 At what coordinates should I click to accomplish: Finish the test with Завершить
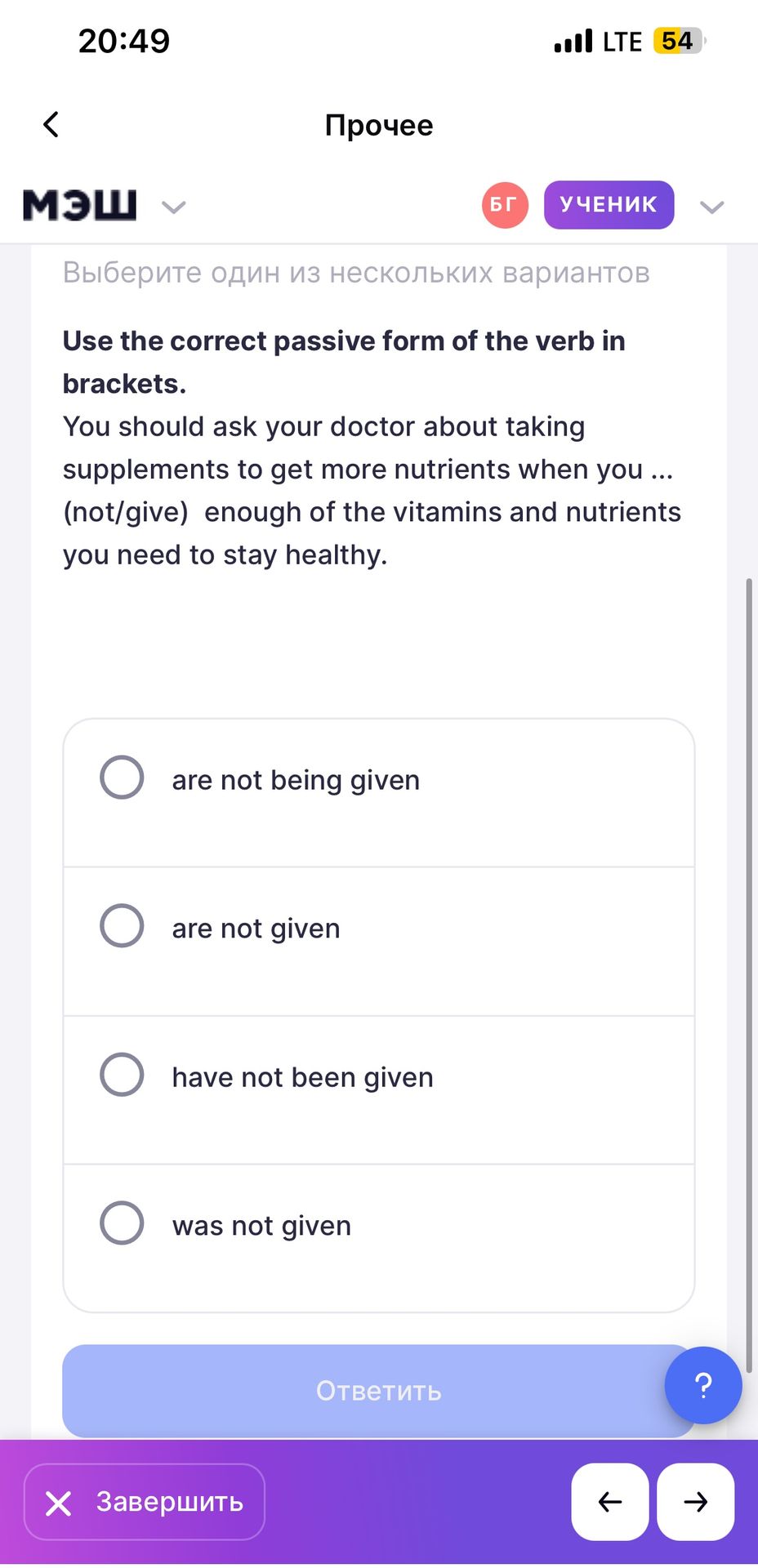click(x=145, y=1502)
